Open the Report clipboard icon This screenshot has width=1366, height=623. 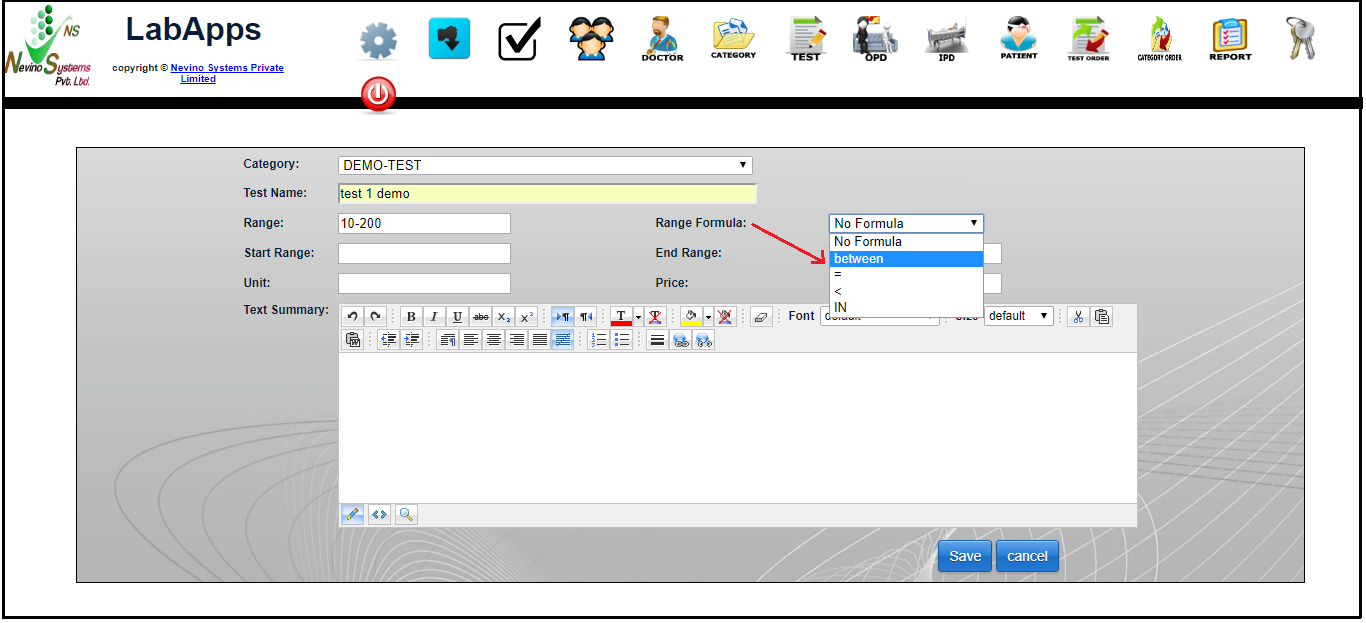click(1230, 40)
